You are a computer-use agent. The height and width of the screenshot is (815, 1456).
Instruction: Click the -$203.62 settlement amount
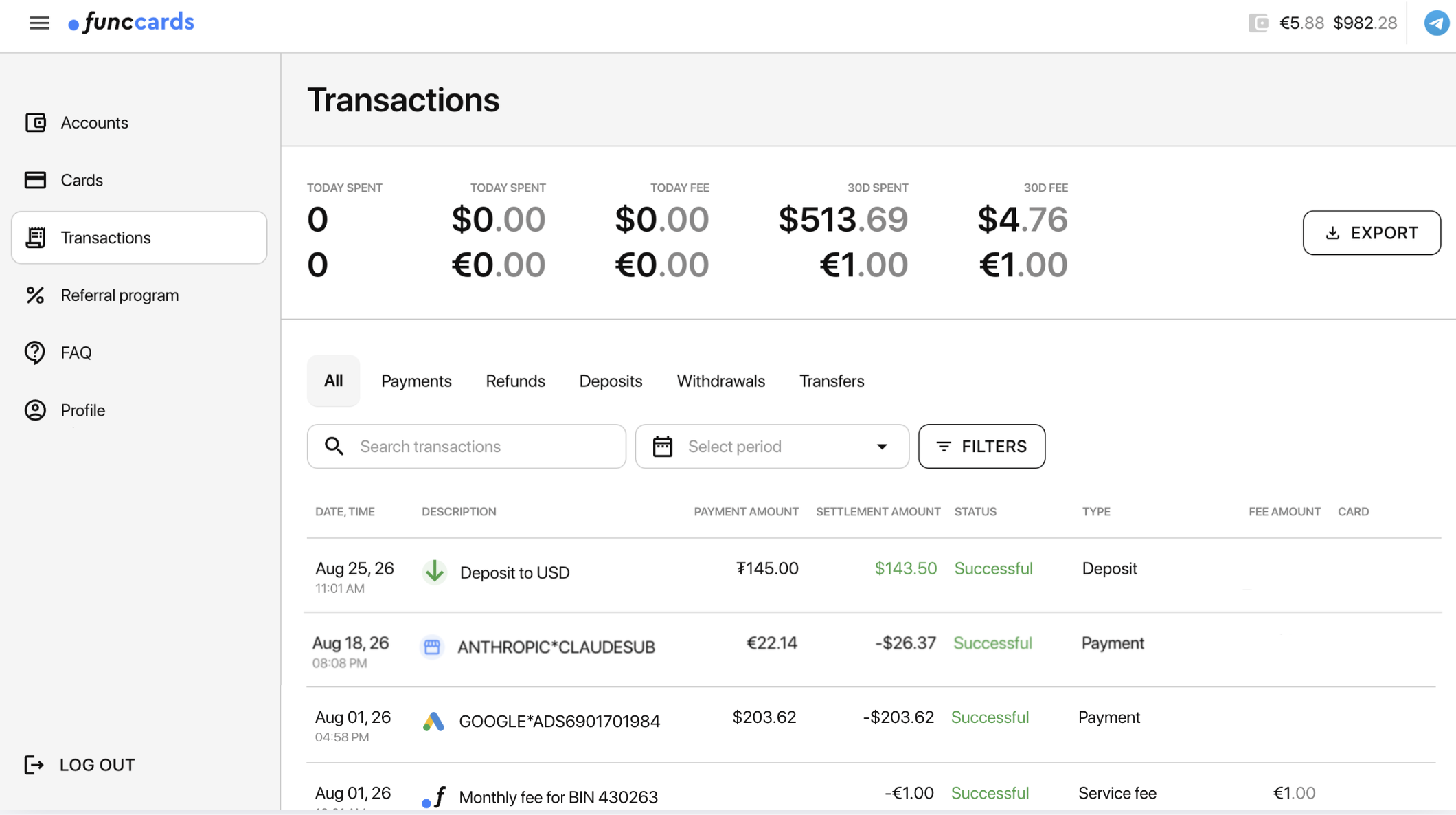pyautogui.click(x=898, y=717)
